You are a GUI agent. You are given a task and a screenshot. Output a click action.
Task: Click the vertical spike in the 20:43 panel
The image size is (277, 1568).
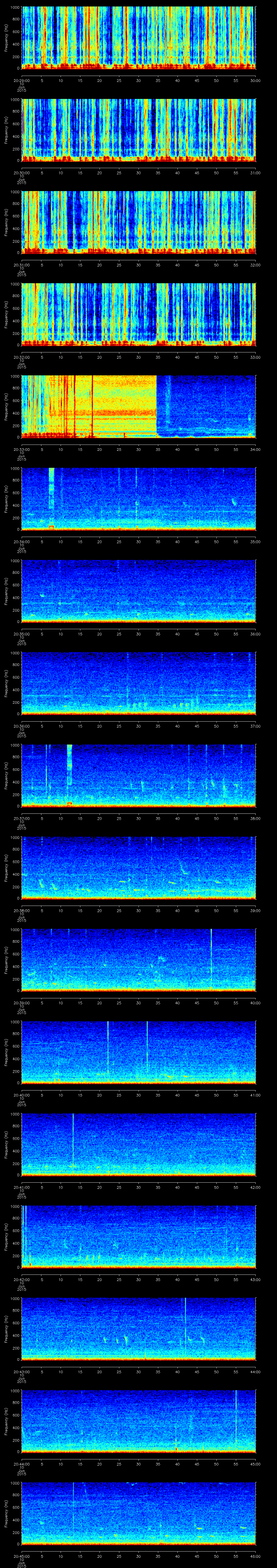[x=185, y=1327]
